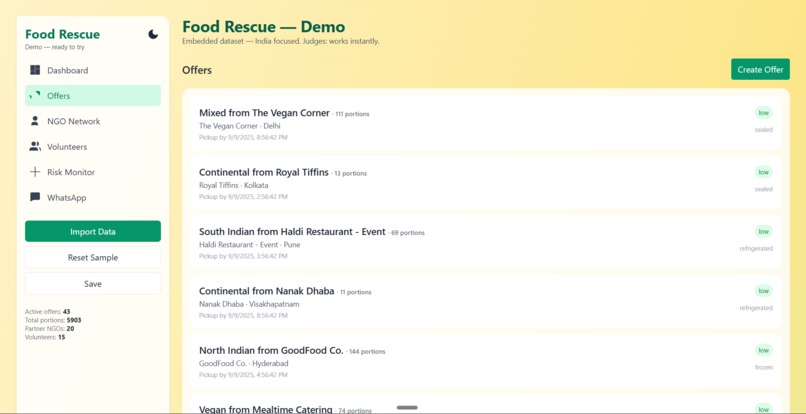Click Haldi Restaurant - Event · Pune line

click(x=249, y=244)
